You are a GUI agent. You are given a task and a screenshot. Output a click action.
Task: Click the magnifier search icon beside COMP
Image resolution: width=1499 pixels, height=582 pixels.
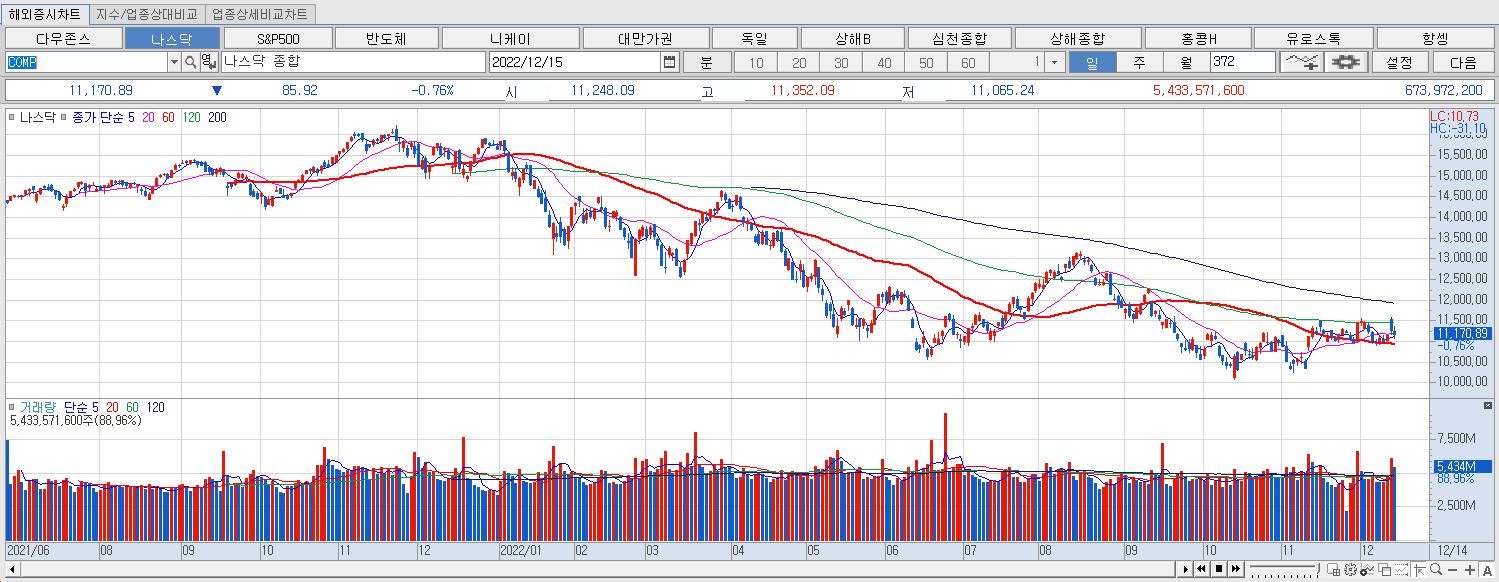(x=190, y=62)
